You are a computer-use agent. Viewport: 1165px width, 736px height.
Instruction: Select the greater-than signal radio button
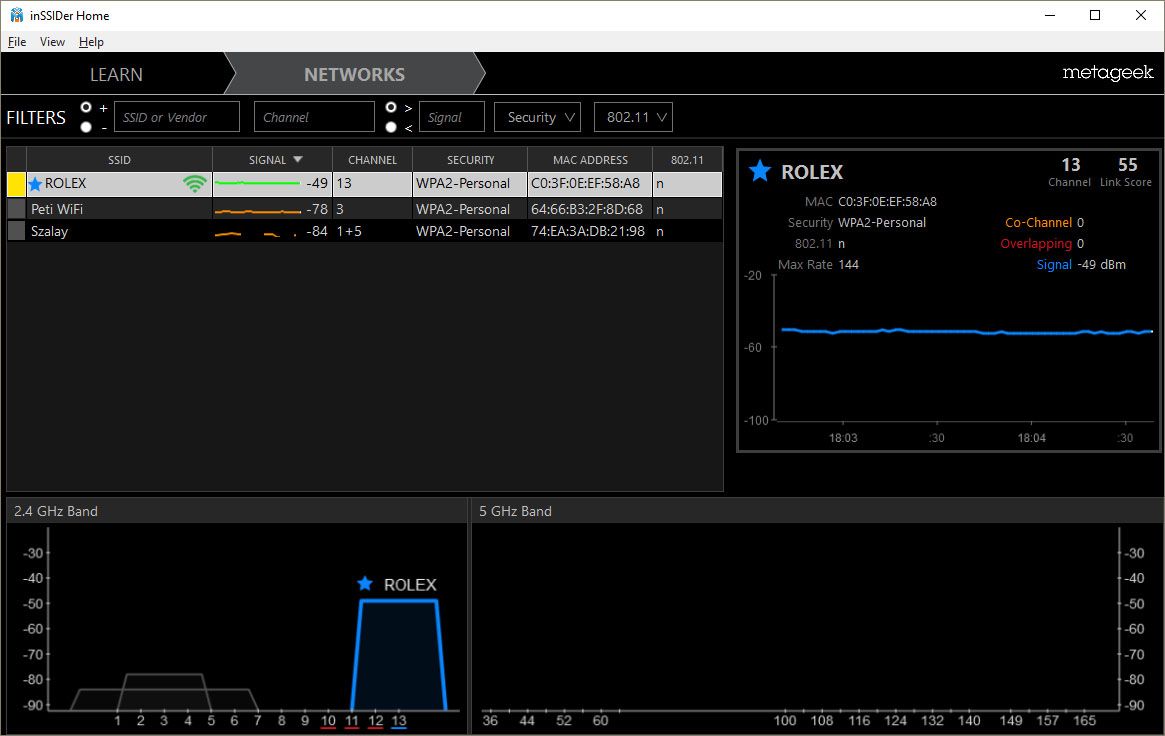click(x=391, y=108)
